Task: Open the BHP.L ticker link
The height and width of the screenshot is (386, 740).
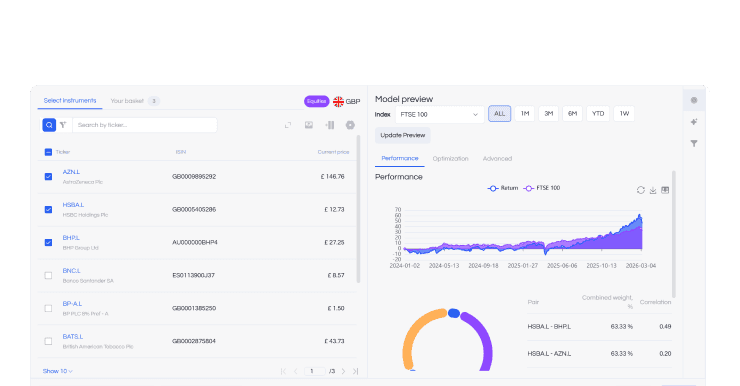Action: tap(71, 238)
